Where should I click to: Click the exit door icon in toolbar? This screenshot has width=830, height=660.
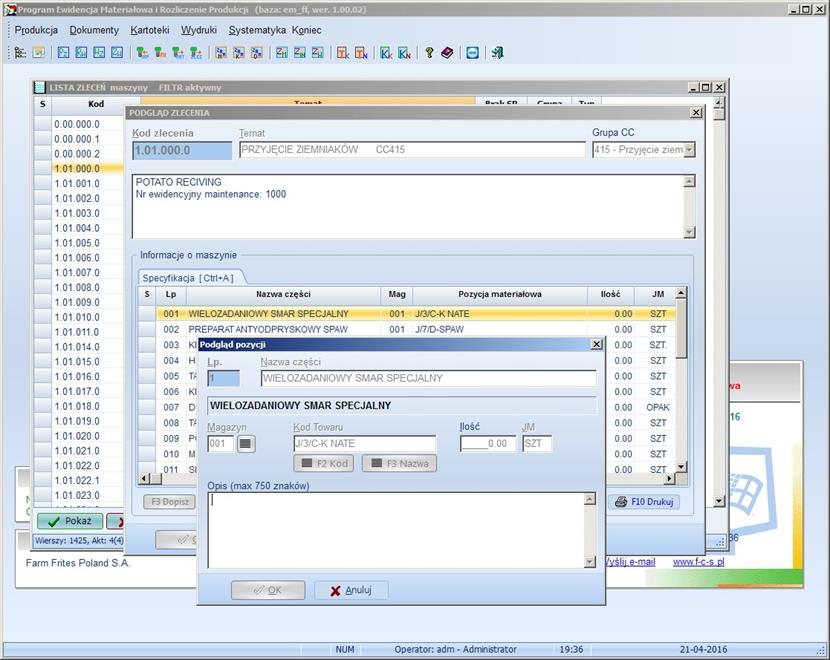click(x=497, y=53)
